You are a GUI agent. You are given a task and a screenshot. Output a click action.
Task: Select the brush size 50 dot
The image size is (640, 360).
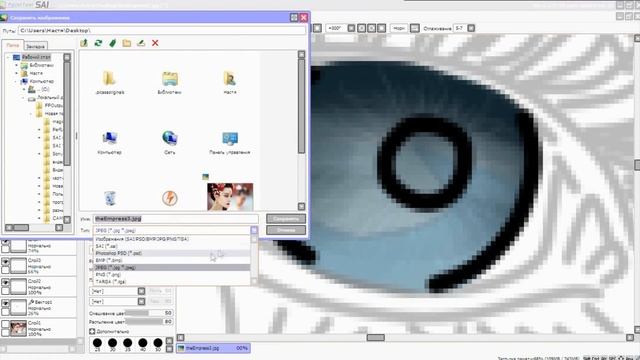pos(158,343)
